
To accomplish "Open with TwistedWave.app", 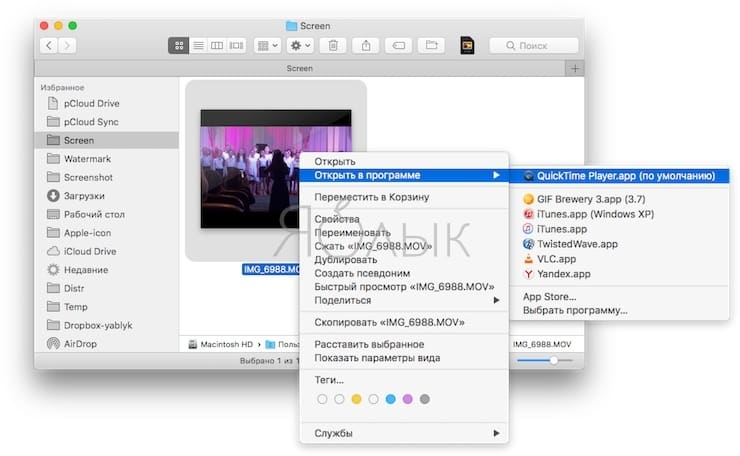I will pyautogui.click(x=620, y=244).
